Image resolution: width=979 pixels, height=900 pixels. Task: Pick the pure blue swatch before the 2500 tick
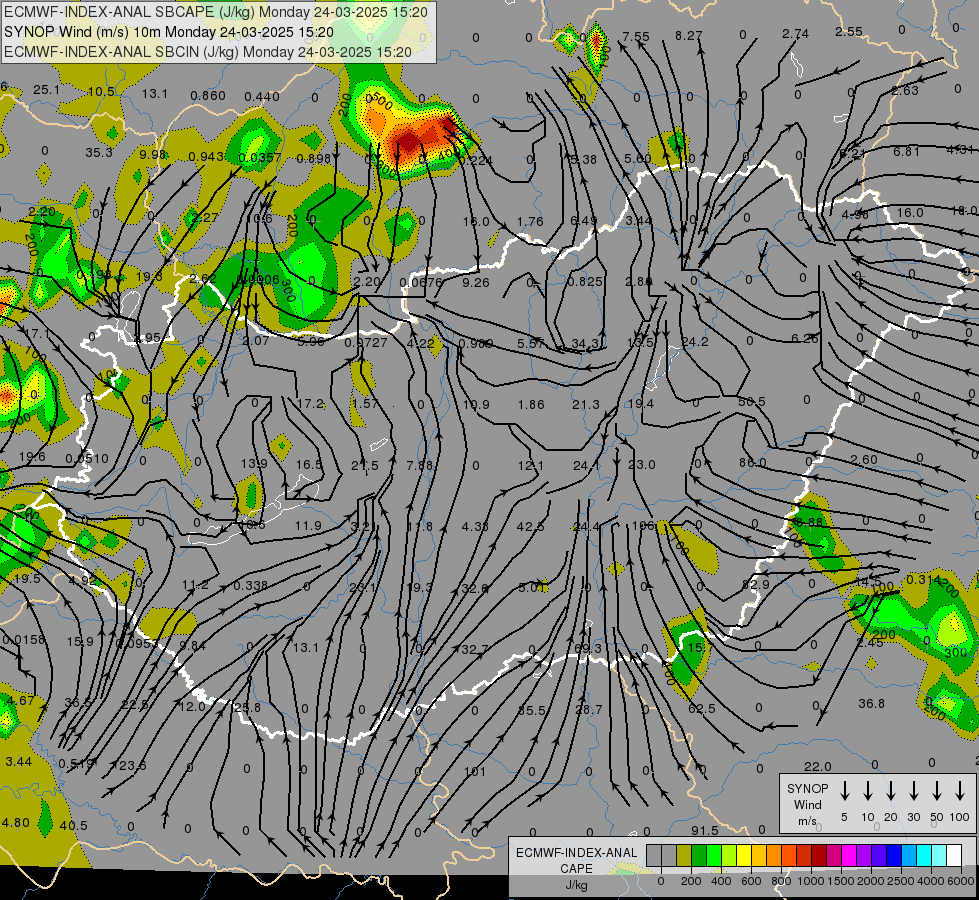coord(894,856)
